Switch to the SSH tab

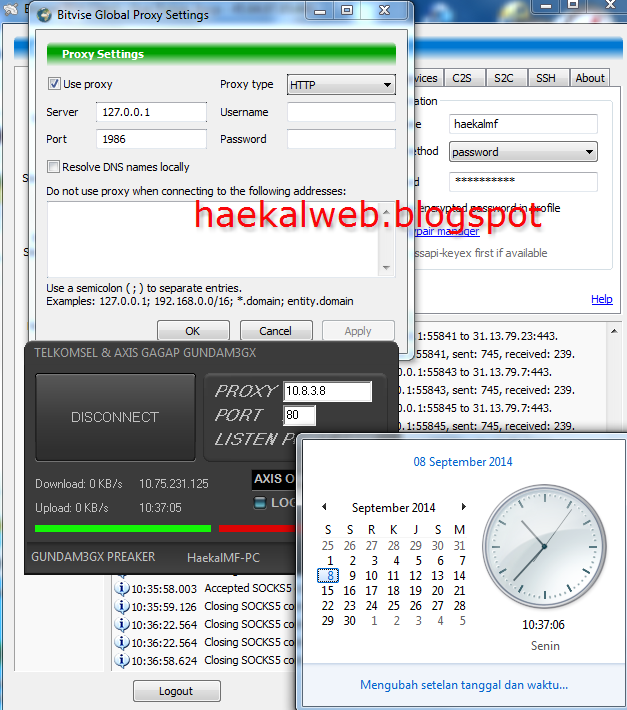[x=546, y=78]
